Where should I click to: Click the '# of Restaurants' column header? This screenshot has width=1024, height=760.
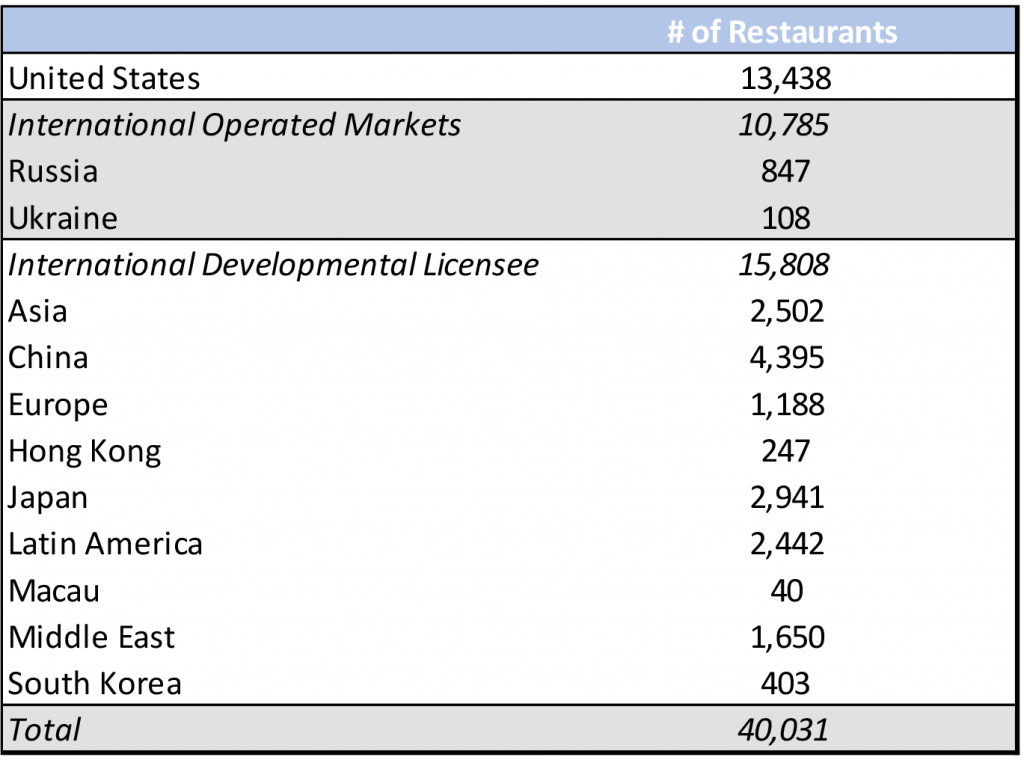782,31
